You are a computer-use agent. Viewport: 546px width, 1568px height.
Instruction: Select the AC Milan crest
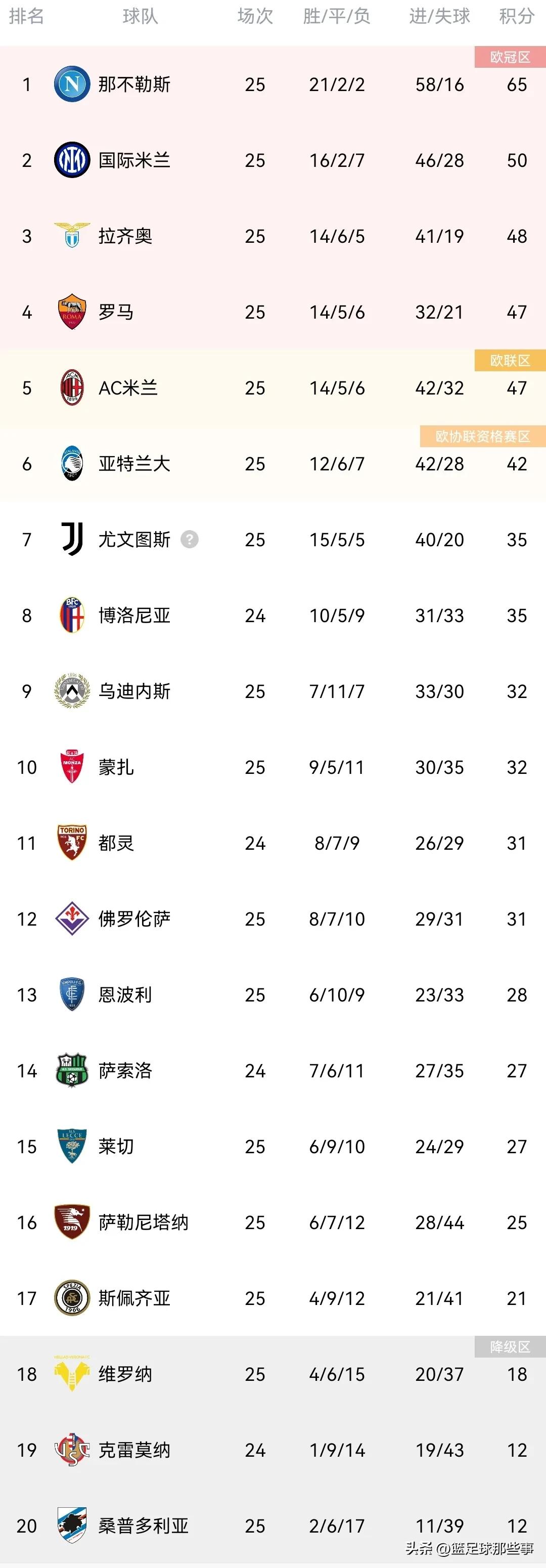pos(72,388)
